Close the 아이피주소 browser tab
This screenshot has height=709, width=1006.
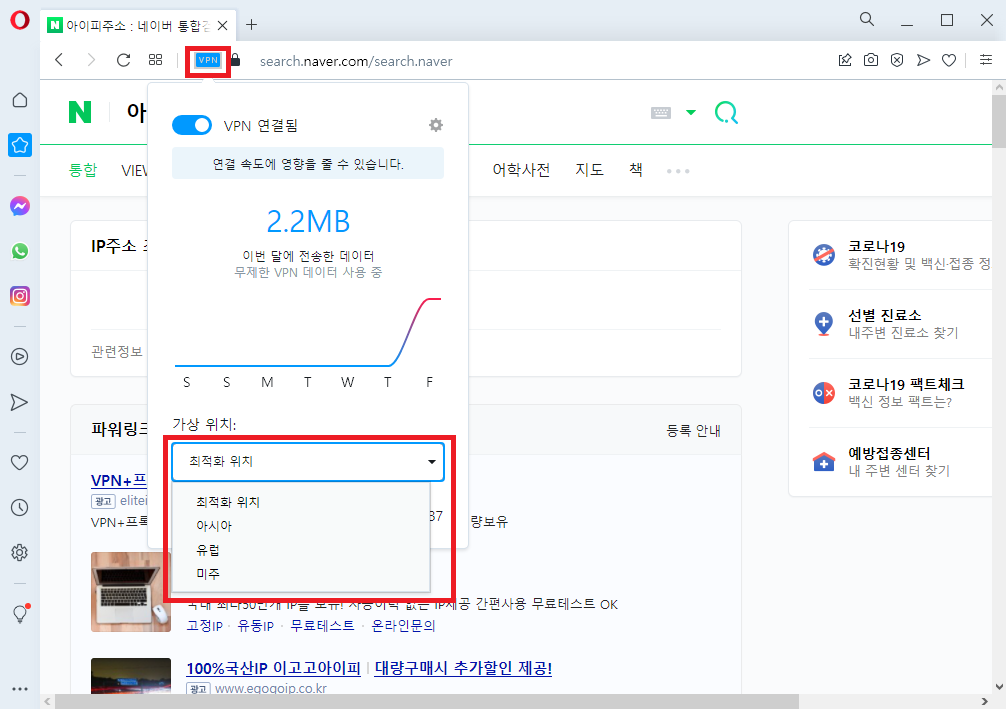click(223, 26)
